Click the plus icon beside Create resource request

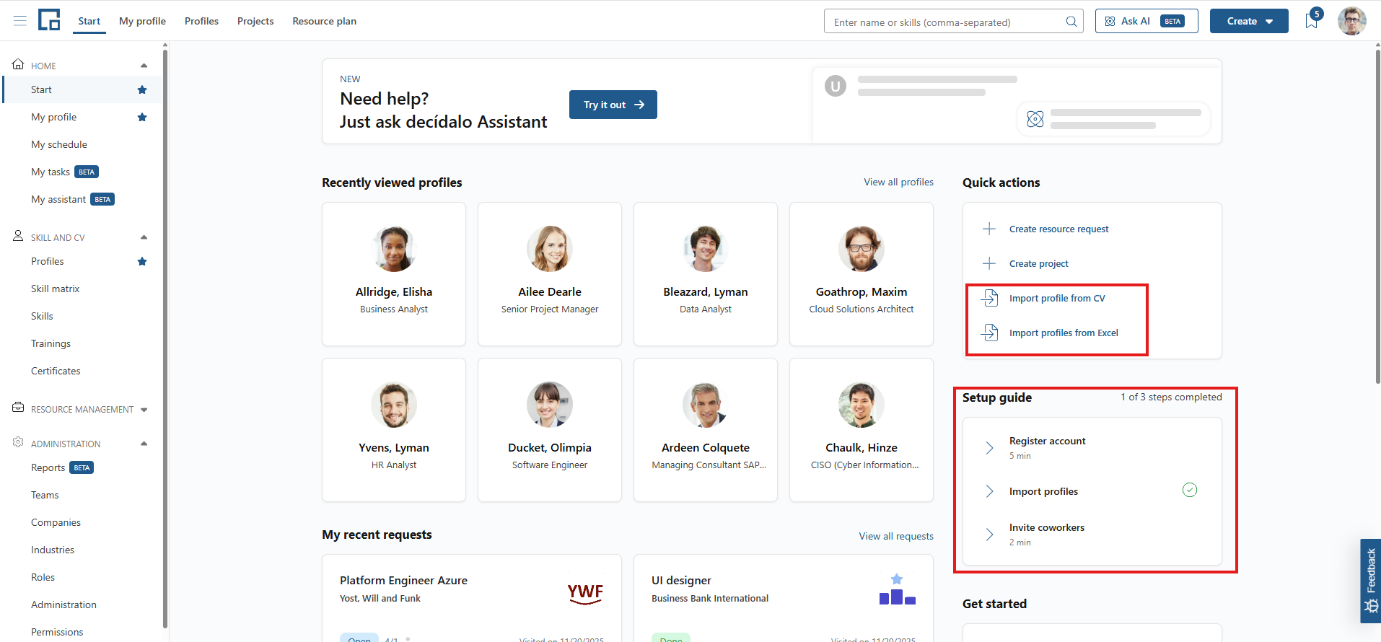point(989,229)
